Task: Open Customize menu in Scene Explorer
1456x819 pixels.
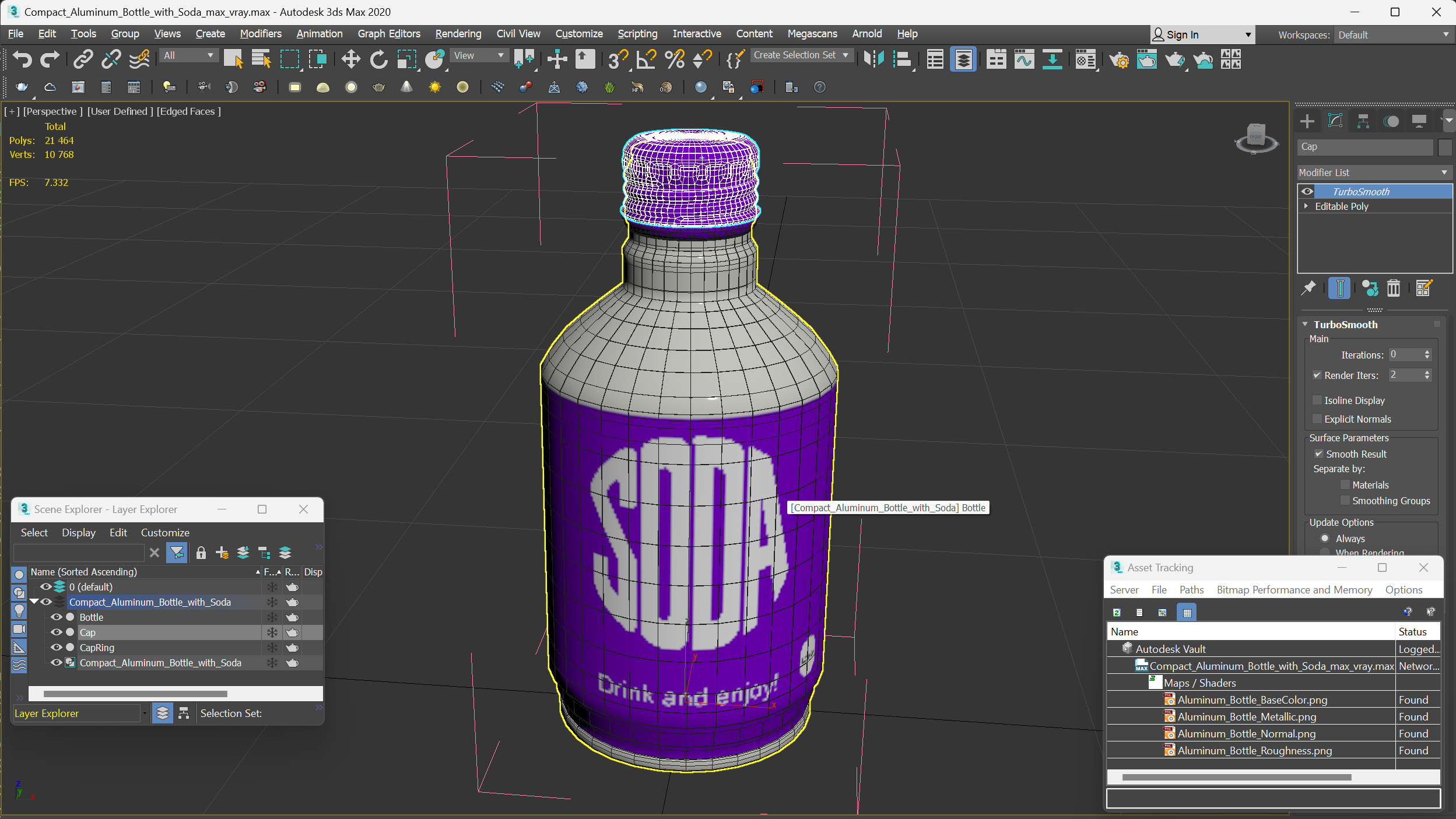Action: click(x=165, y=533)
